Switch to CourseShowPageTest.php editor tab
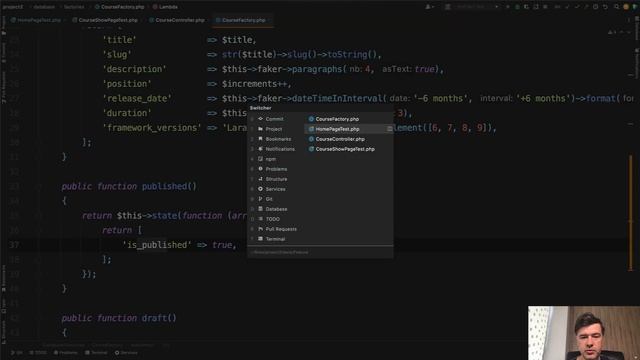640x360 pixels. (108, 20)
